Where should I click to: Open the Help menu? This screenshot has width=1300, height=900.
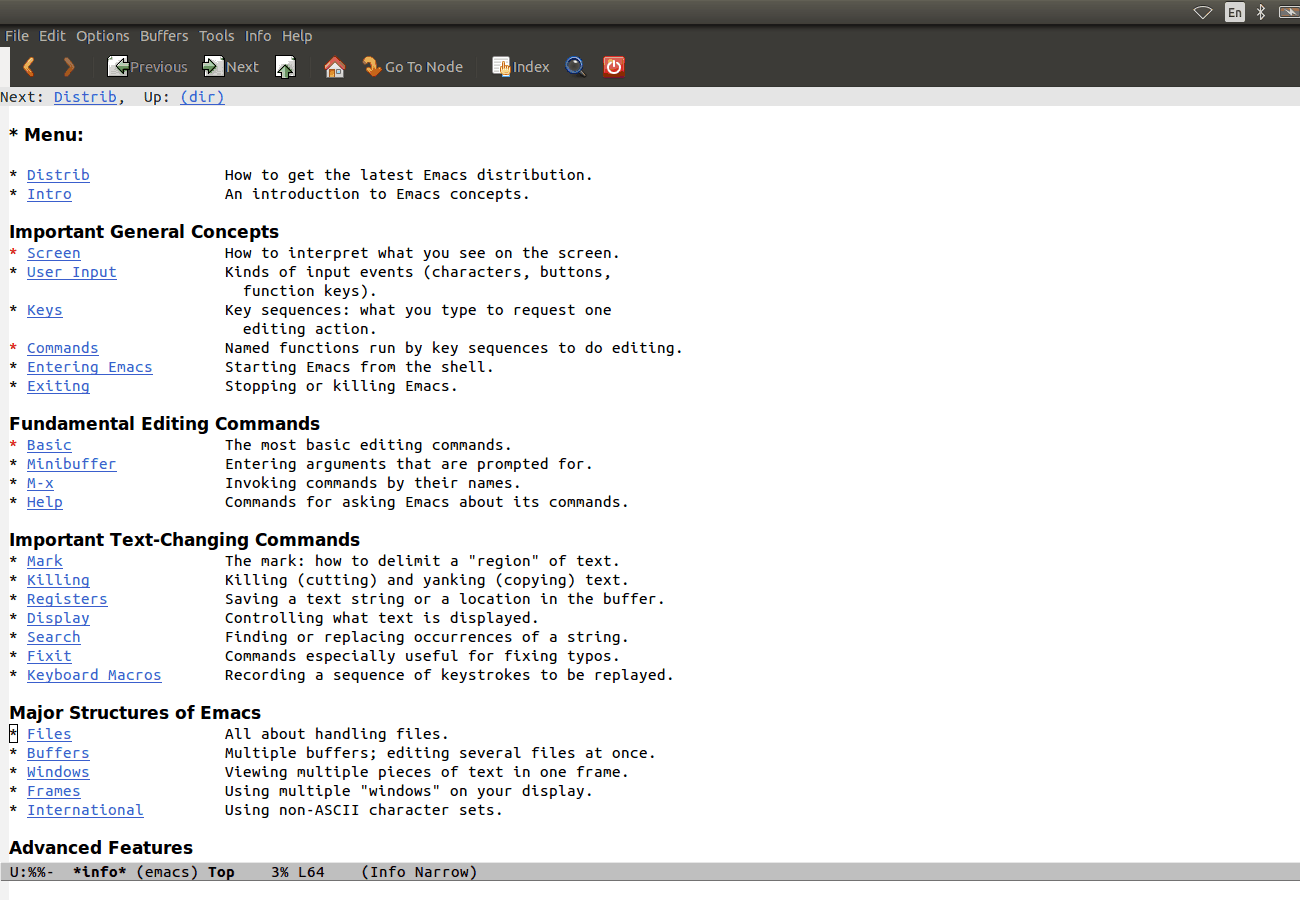pyautogui.click(x=297, y=36)
